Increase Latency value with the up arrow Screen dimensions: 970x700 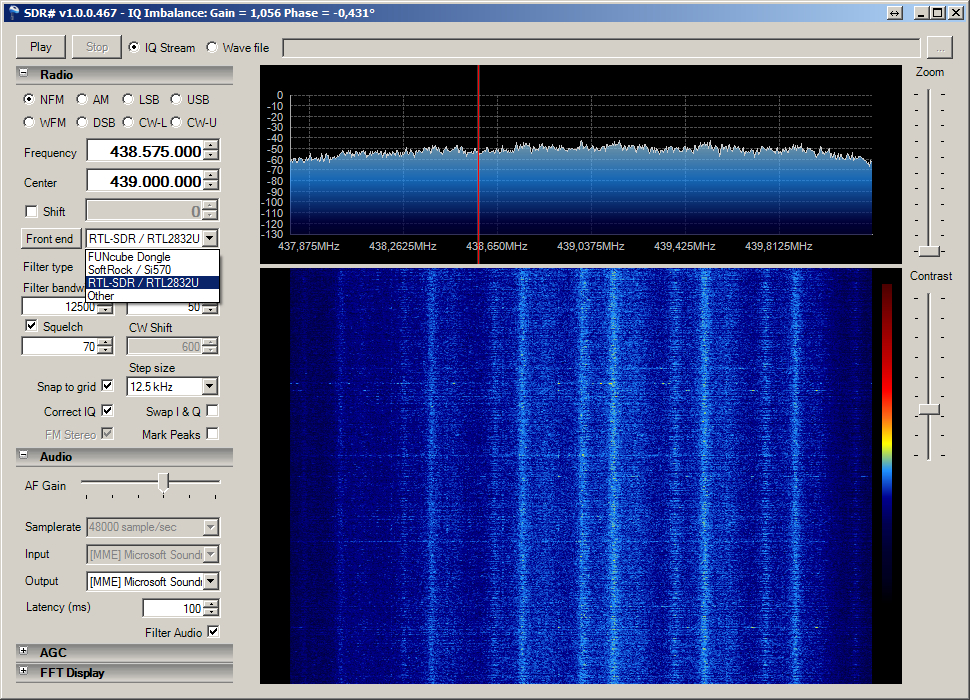pyautogui.click(x=212, y=604)
